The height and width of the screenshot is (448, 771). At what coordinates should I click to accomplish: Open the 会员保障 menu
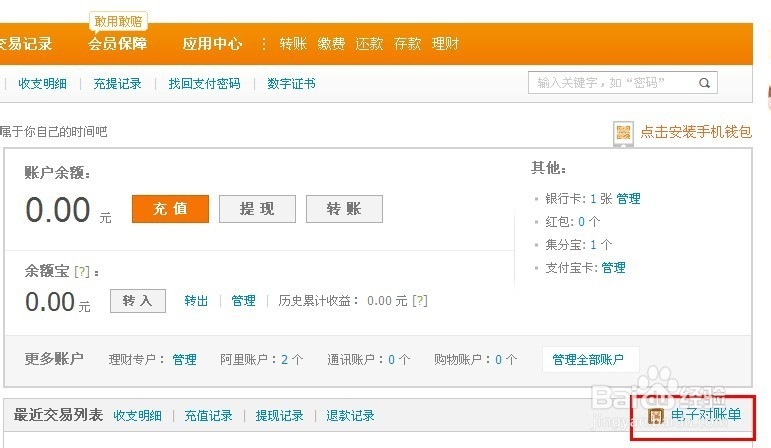(118, 44)
